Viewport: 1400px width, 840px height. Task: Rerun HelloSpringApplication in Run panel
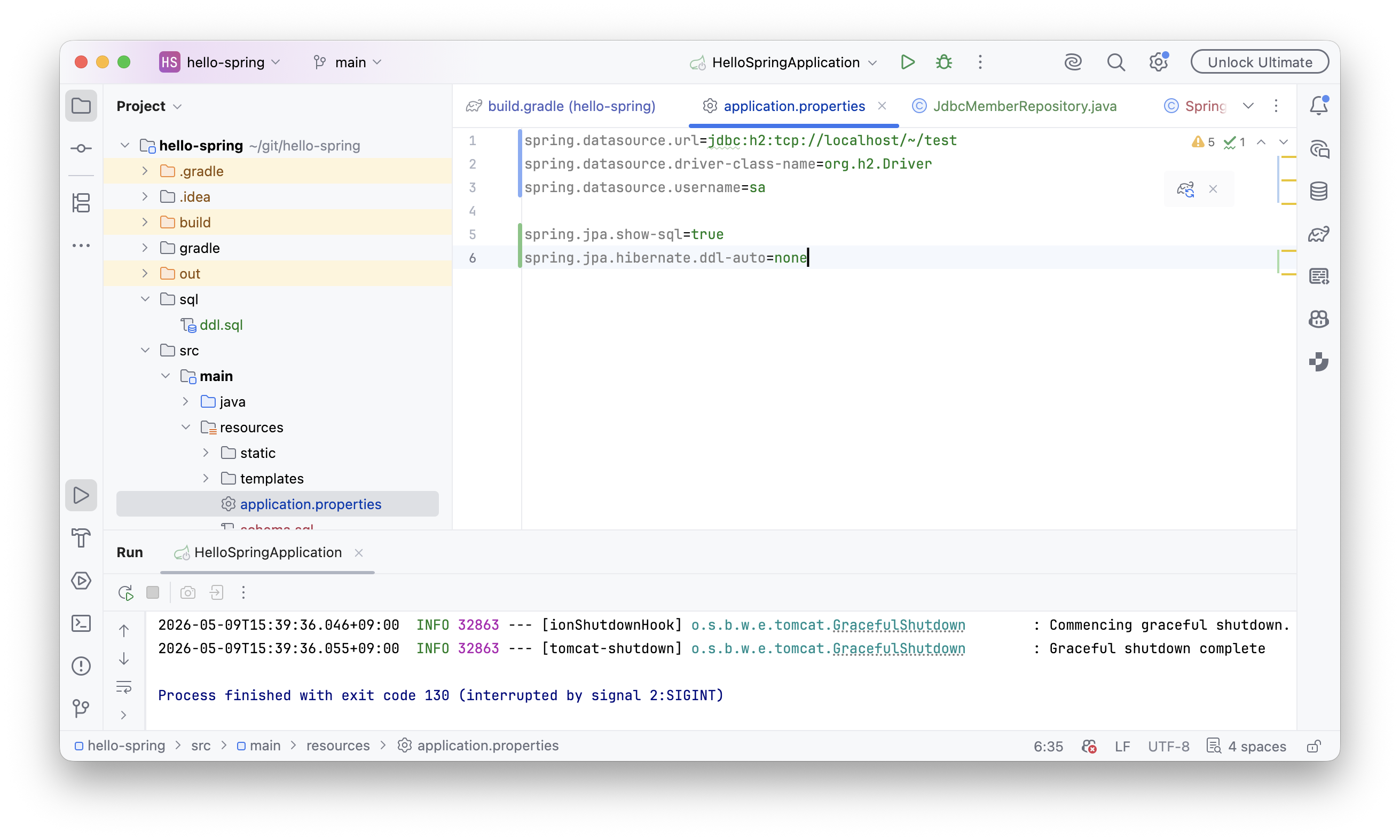tap(125, 592)
